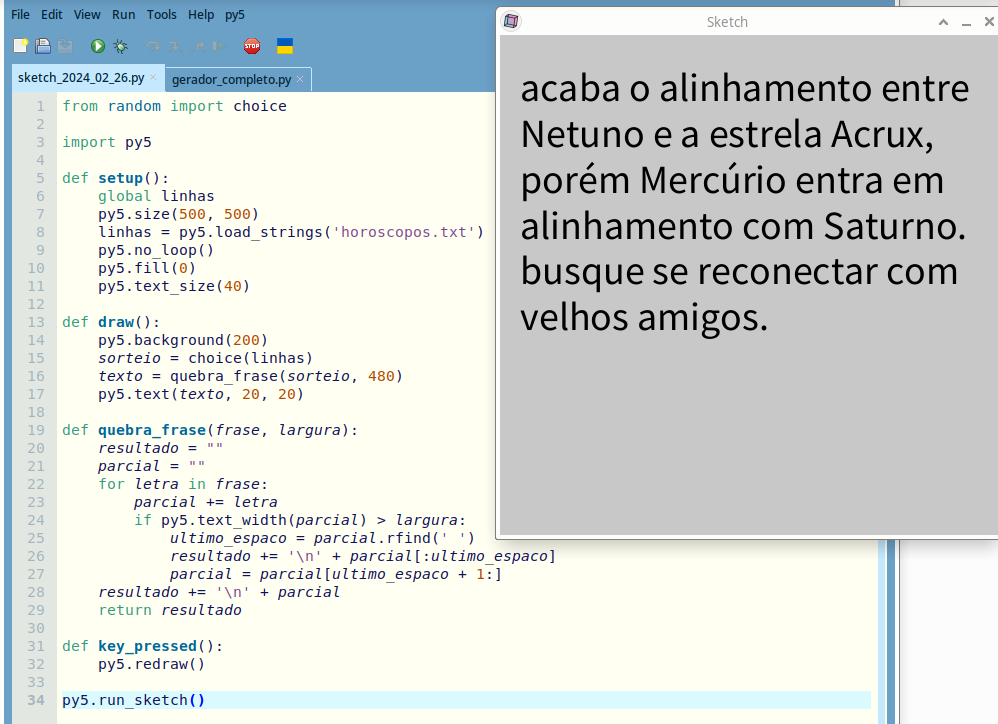The image size is (998, 724).
Task: Click the Step out icon
Action: point(197,46)
